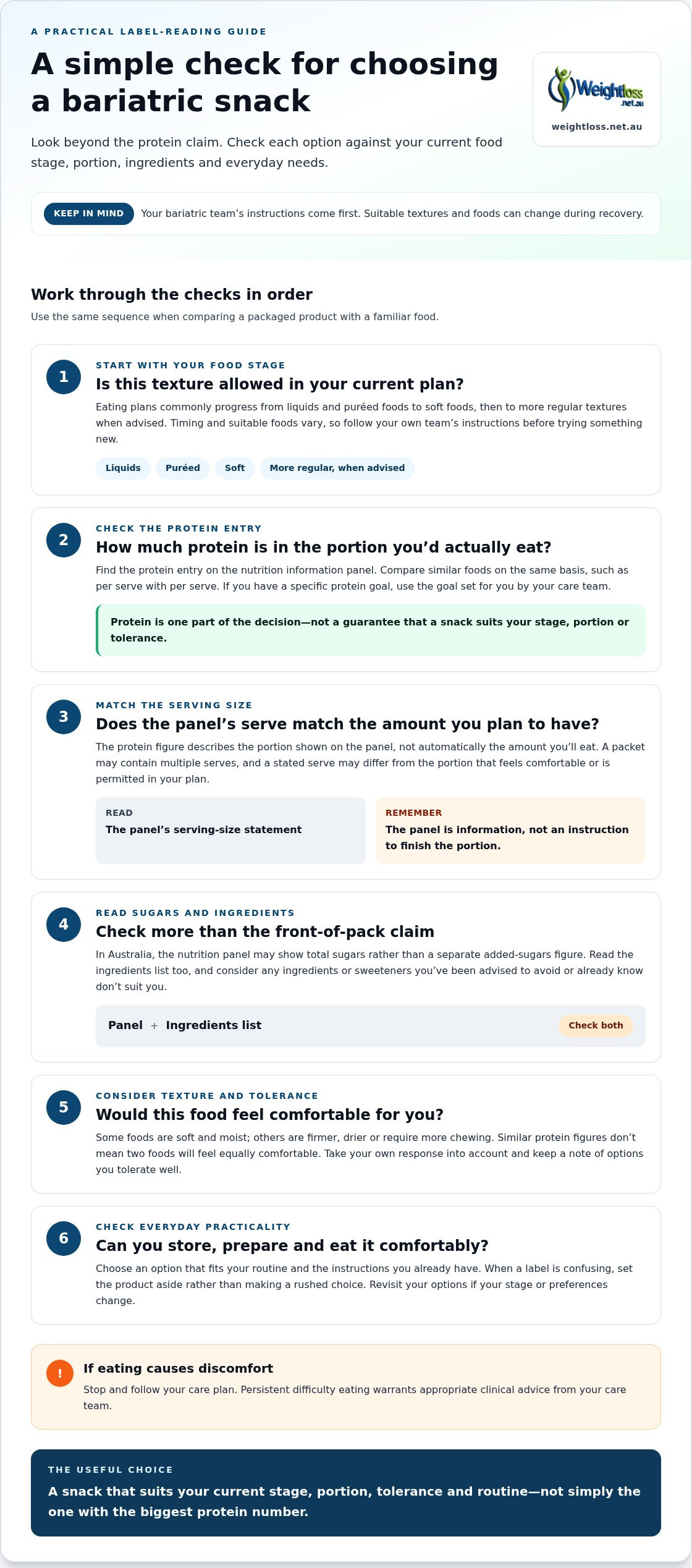692x1568 pixels.
Task: Click the KEEP IN MIND badge
Action: 89,214
